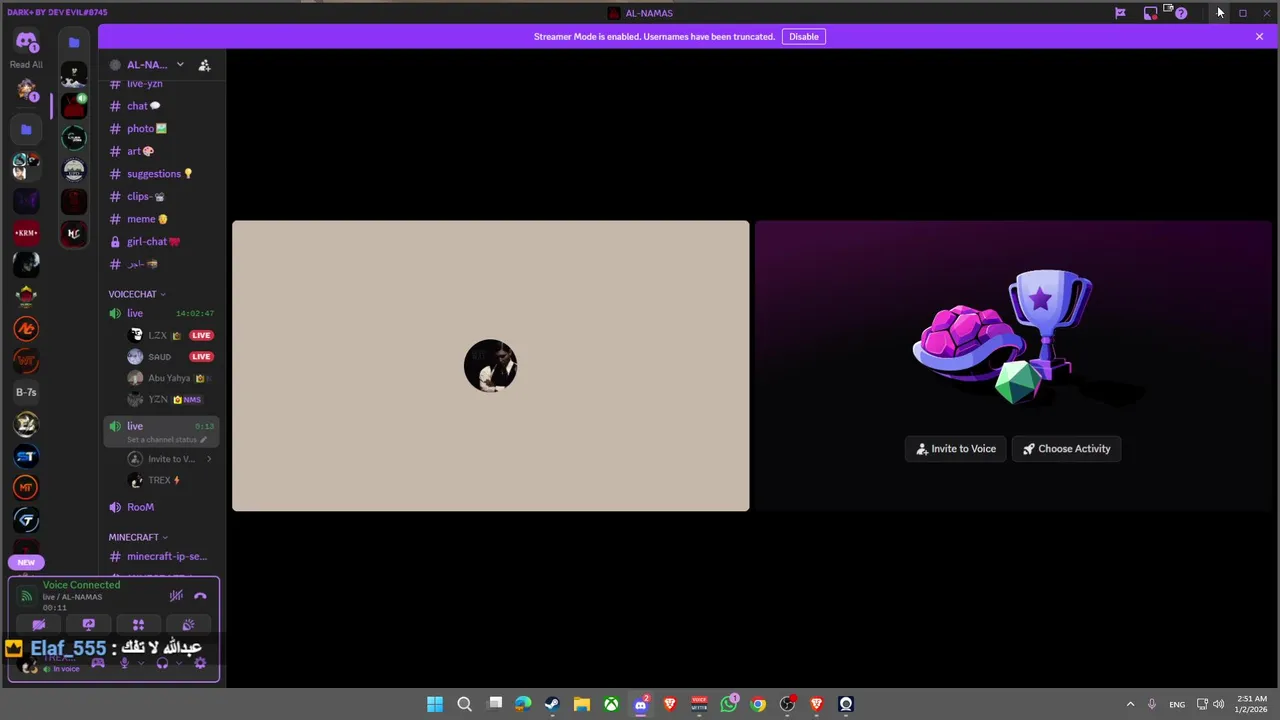Click the ENG language indicator
Image resolution: width=1280 pixels, height=720 pixels.
(1177, 704)
